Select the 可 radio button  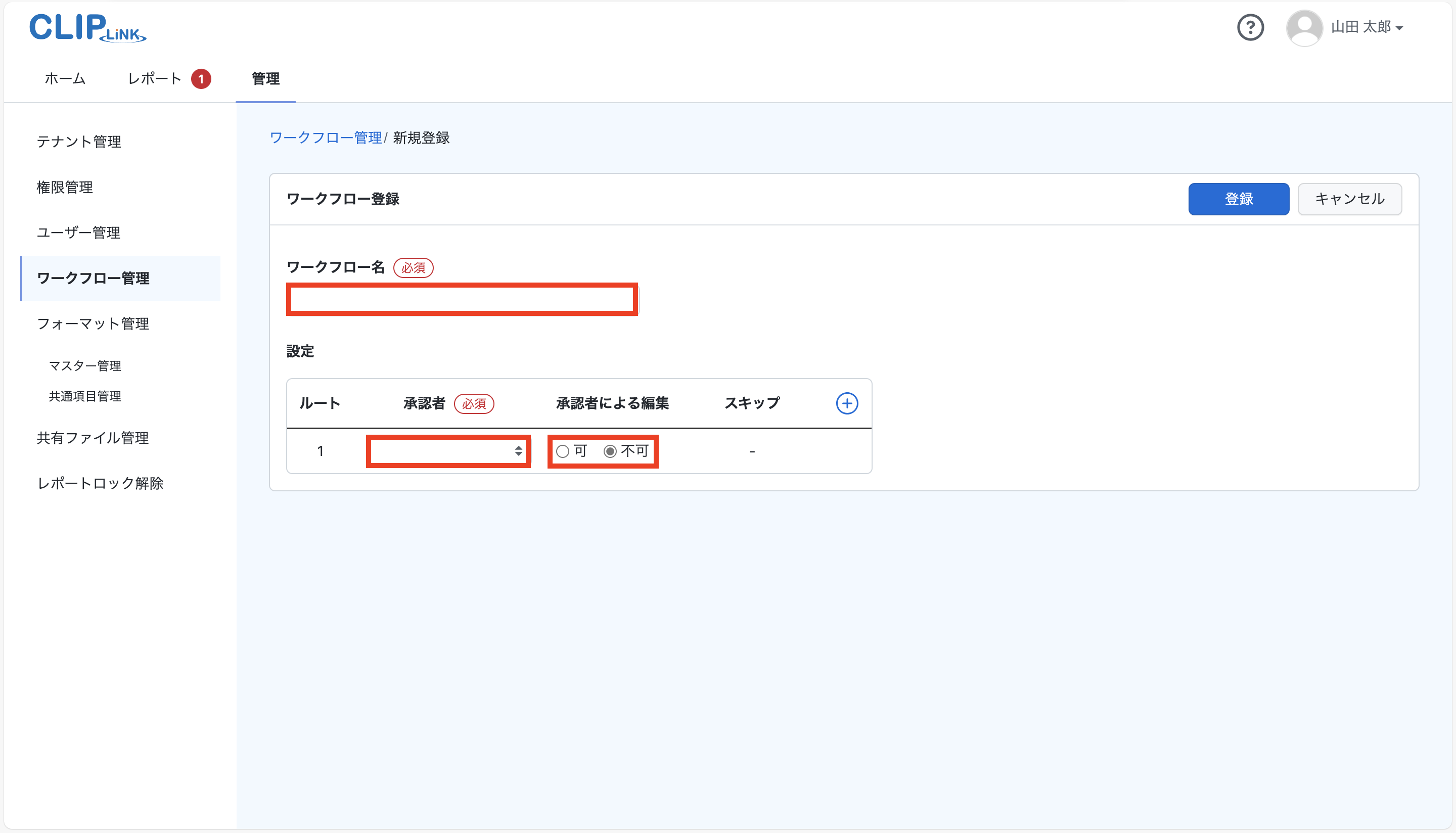click(x=563, y=451)
